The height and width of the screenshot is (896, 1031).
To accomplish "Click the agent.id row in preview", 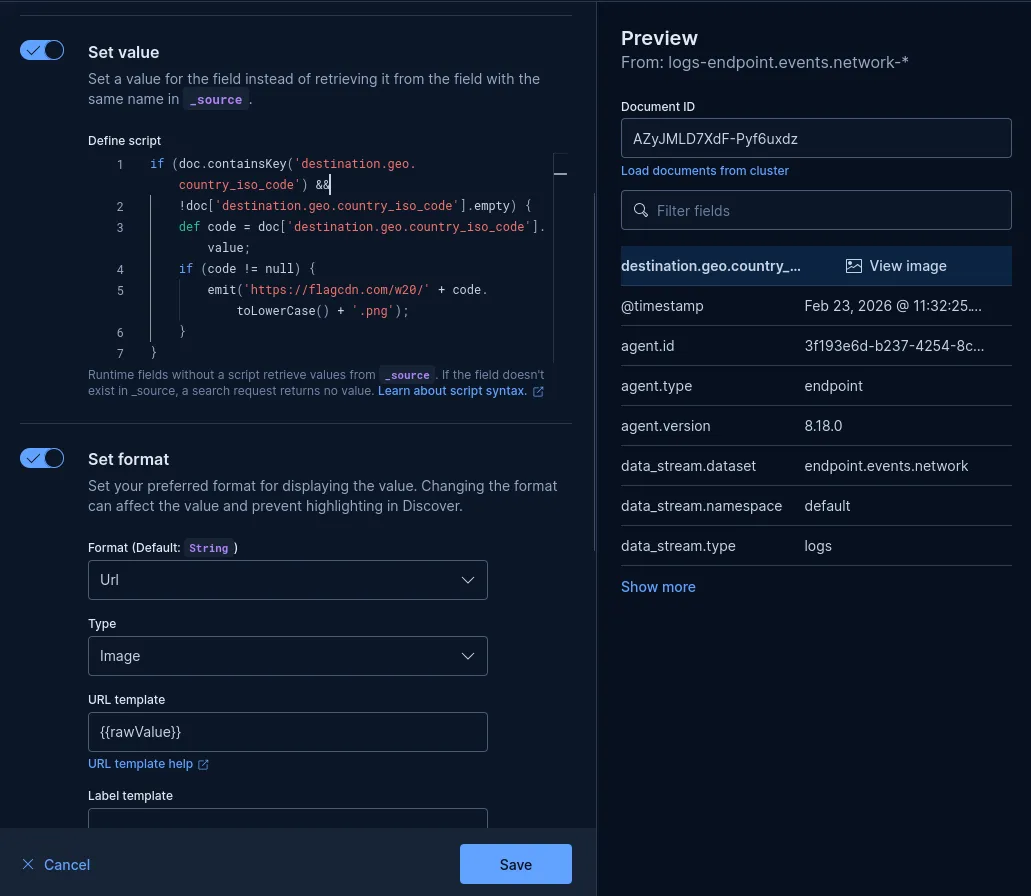I will 816,346.
